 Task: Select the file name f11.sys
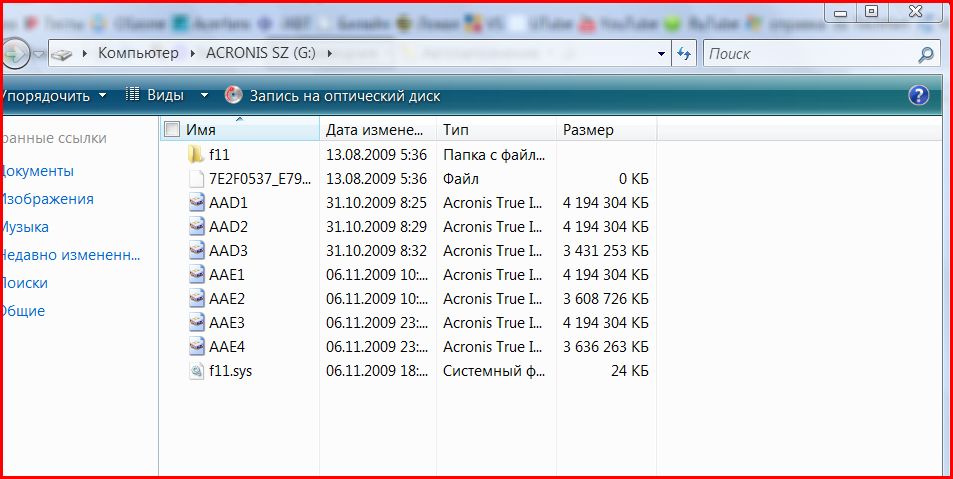[230, 371]
